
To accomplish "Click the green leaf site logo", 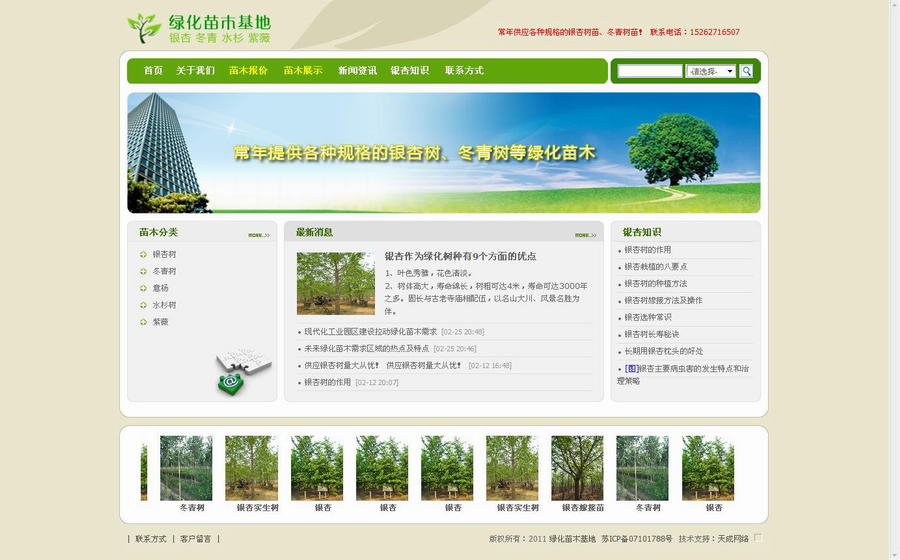I will coord(145,27).
